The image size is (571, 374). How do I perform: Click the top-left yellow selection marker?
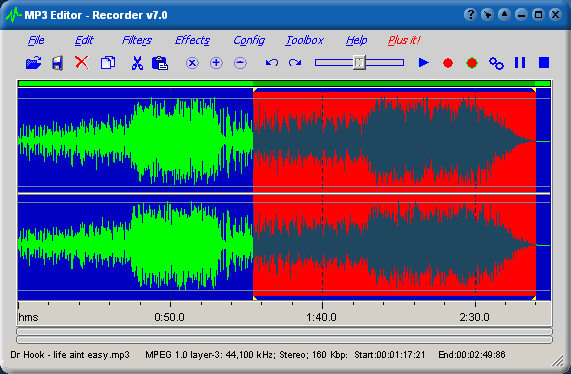point(255,90)
